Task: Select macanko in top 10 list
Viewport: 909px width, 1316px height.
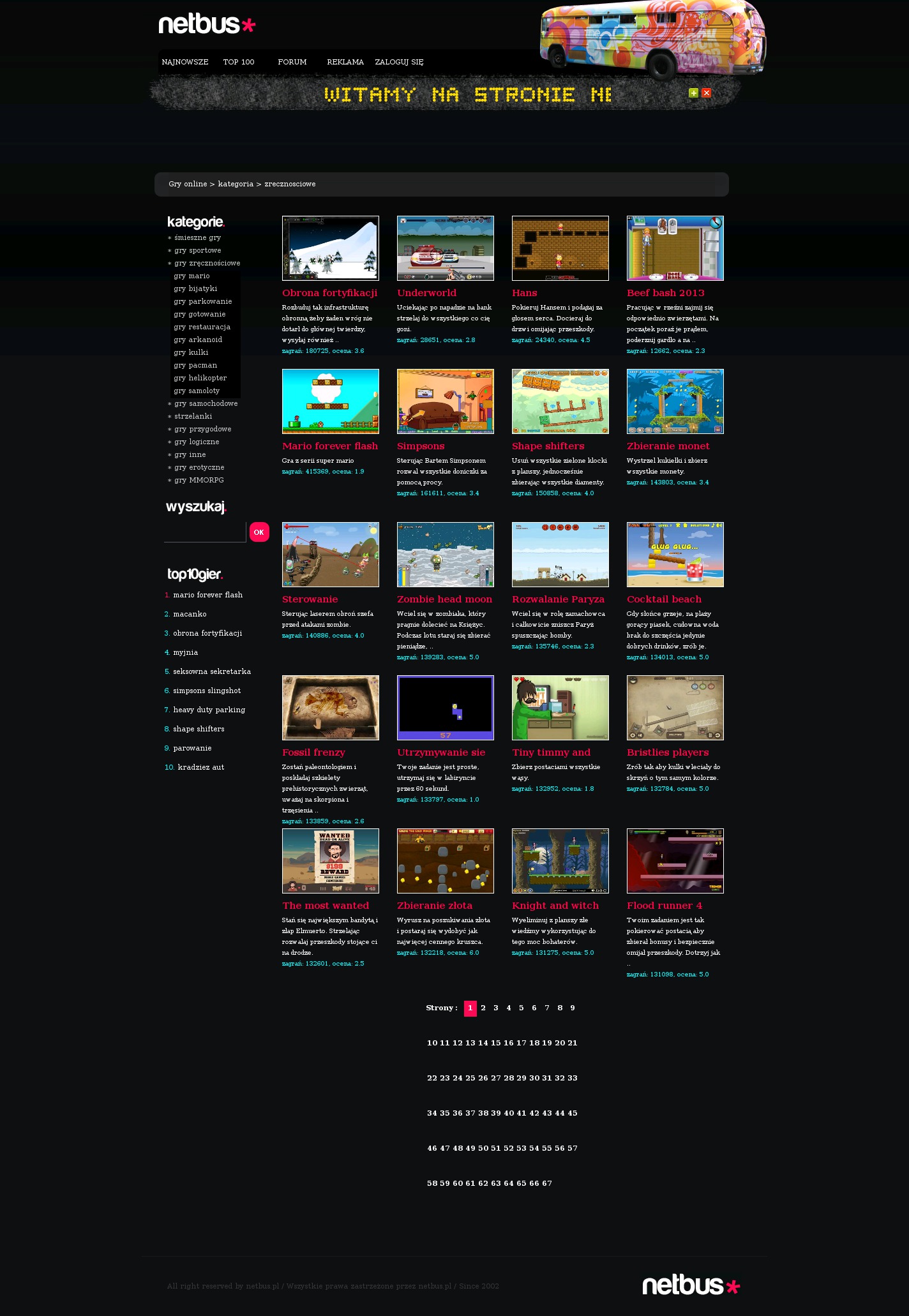Action: 190,614
